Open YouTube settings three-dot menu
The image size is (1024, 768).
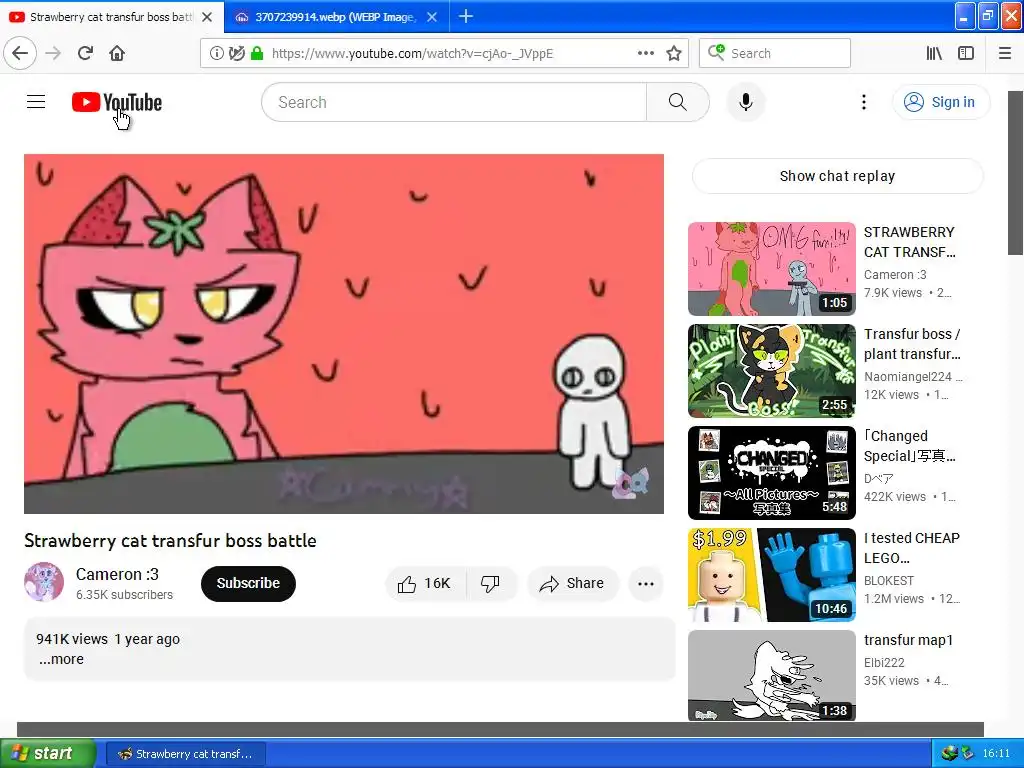coord(863,102)
